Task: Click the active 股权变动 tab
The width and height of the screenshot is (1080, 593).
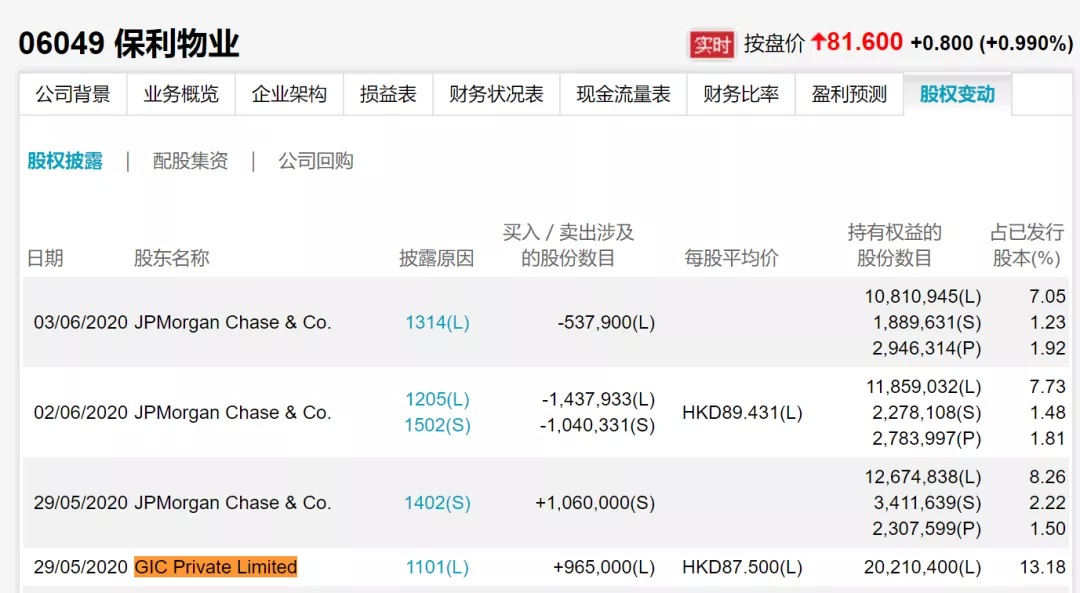Action: tap(957, 94)
